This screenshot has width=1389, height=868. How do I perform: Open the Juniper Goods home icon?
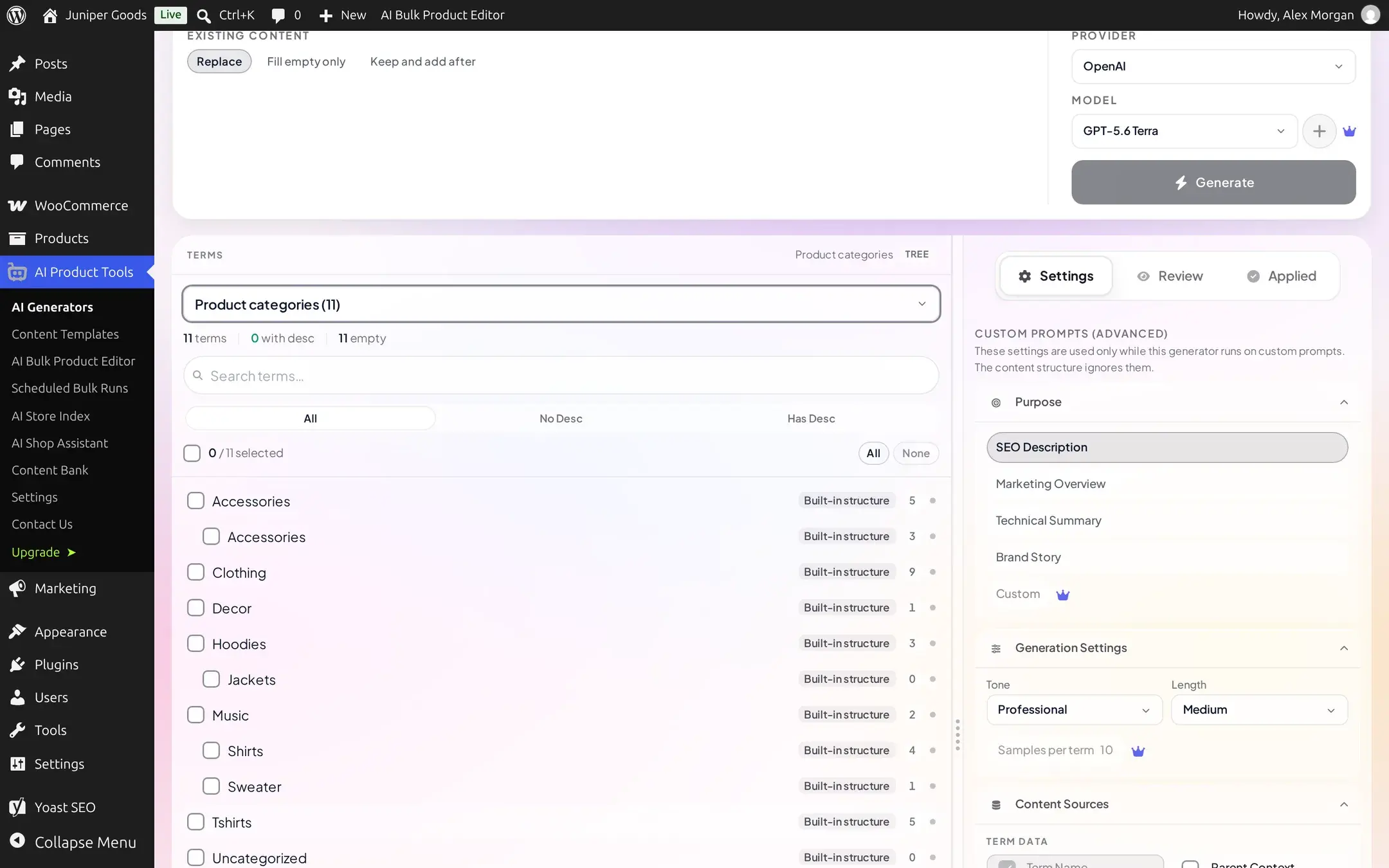click(50, 15)
